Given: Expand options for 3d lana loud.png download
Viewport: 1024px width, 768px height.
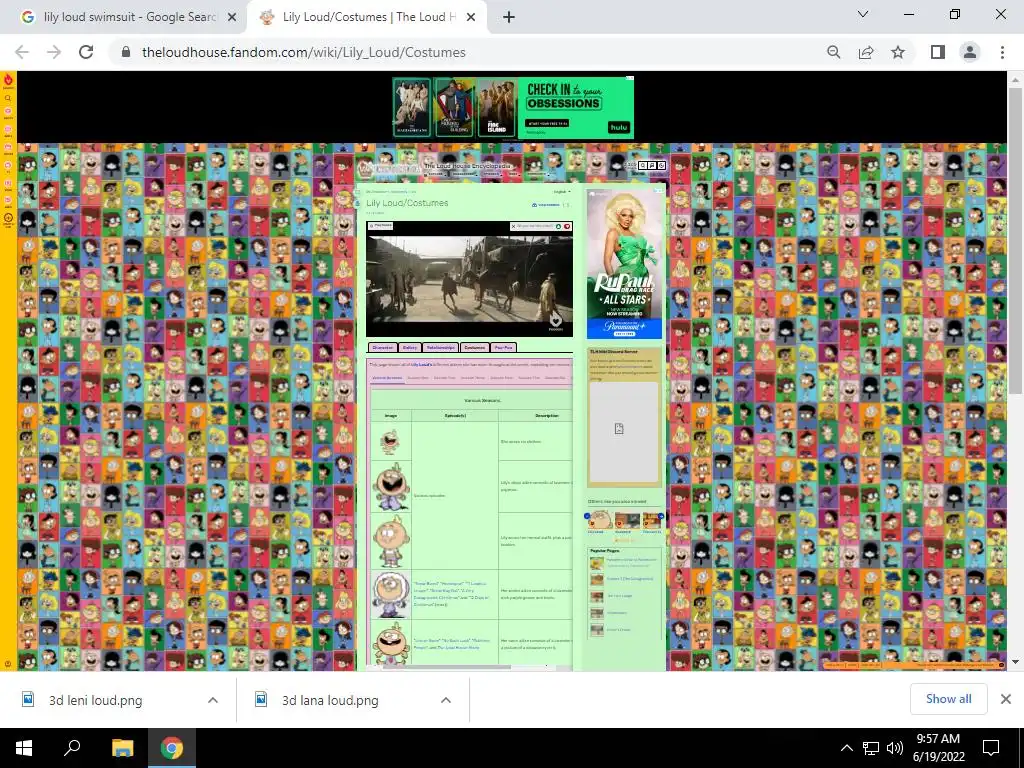Looking at the screenshot, I should [445, 700].
